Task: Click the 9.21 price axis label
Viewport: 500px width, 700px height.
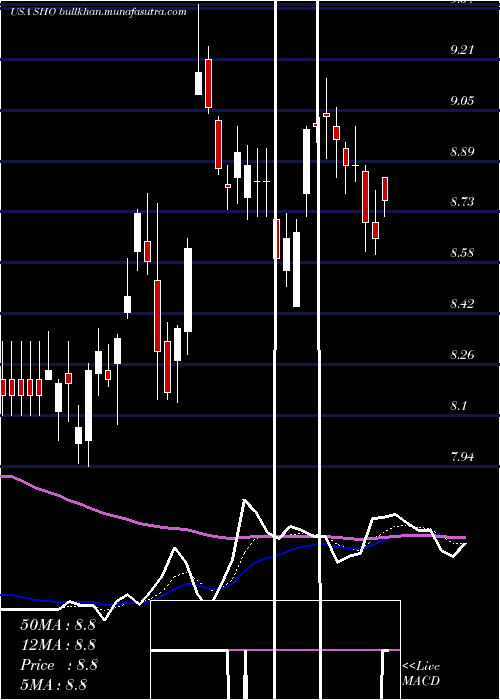Action: (x=462, y=50)
